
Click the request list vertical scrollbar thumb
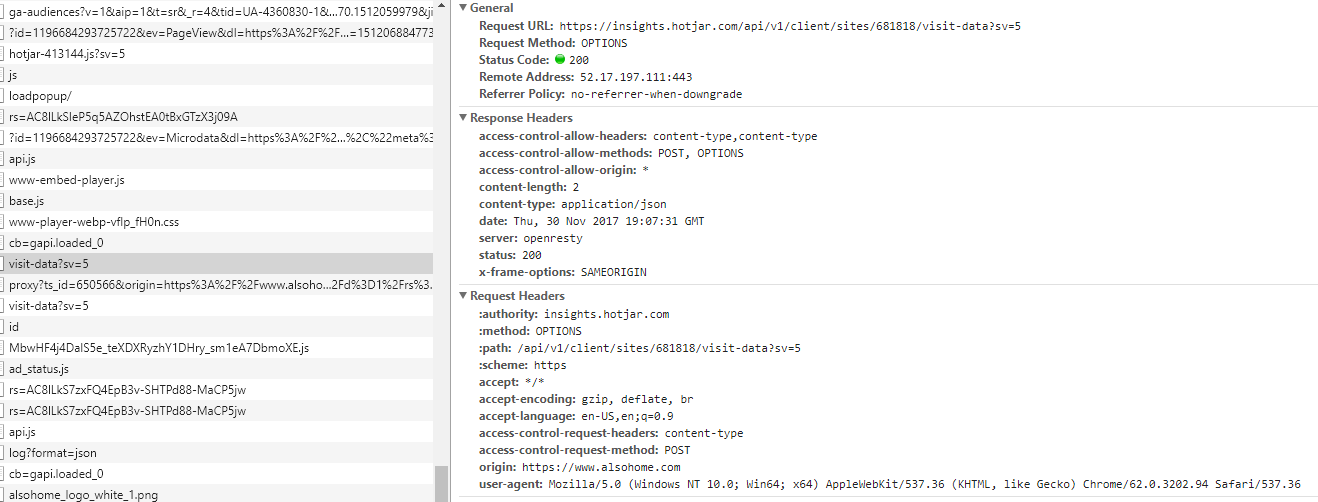[441, 484]
